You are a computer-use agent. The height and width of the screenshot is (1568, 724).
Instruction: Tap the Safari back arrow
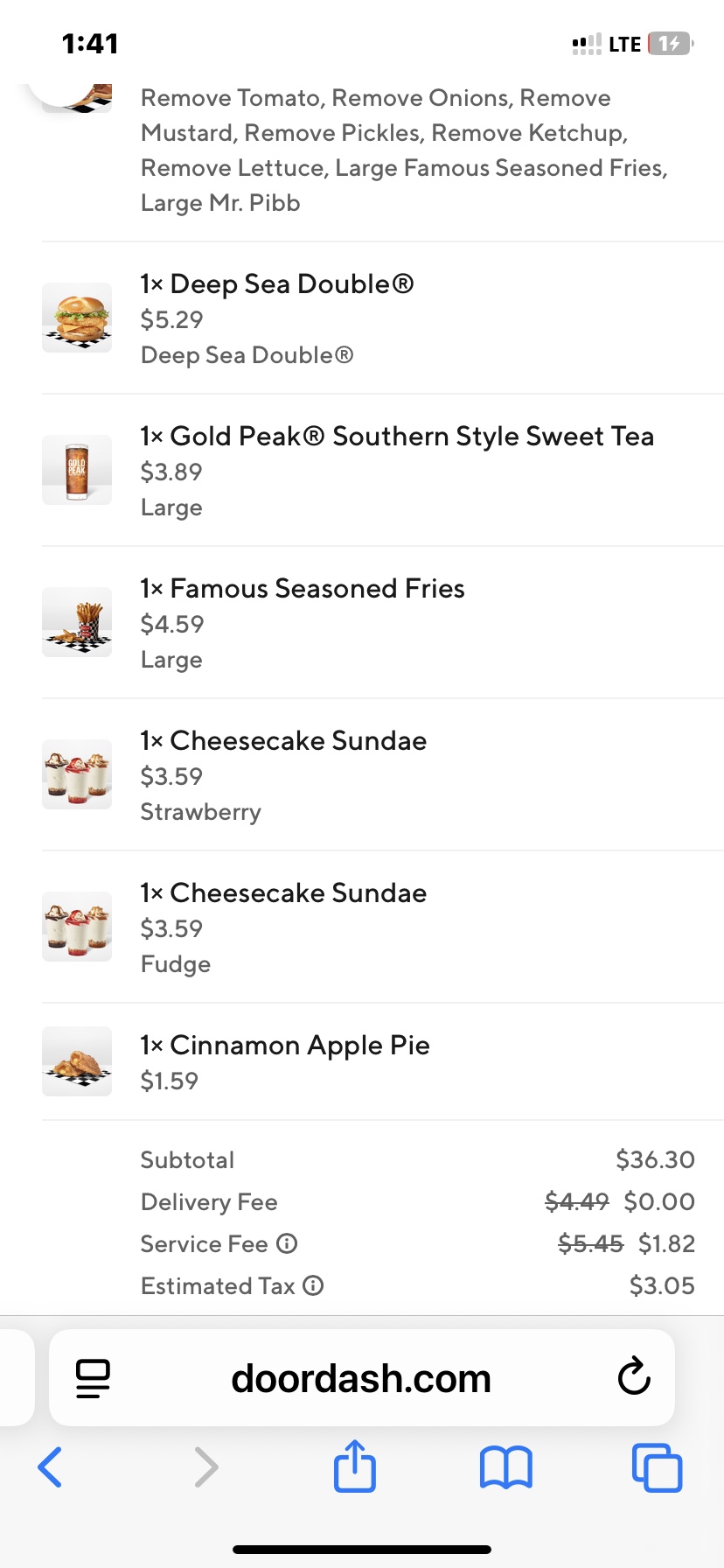51,1467
